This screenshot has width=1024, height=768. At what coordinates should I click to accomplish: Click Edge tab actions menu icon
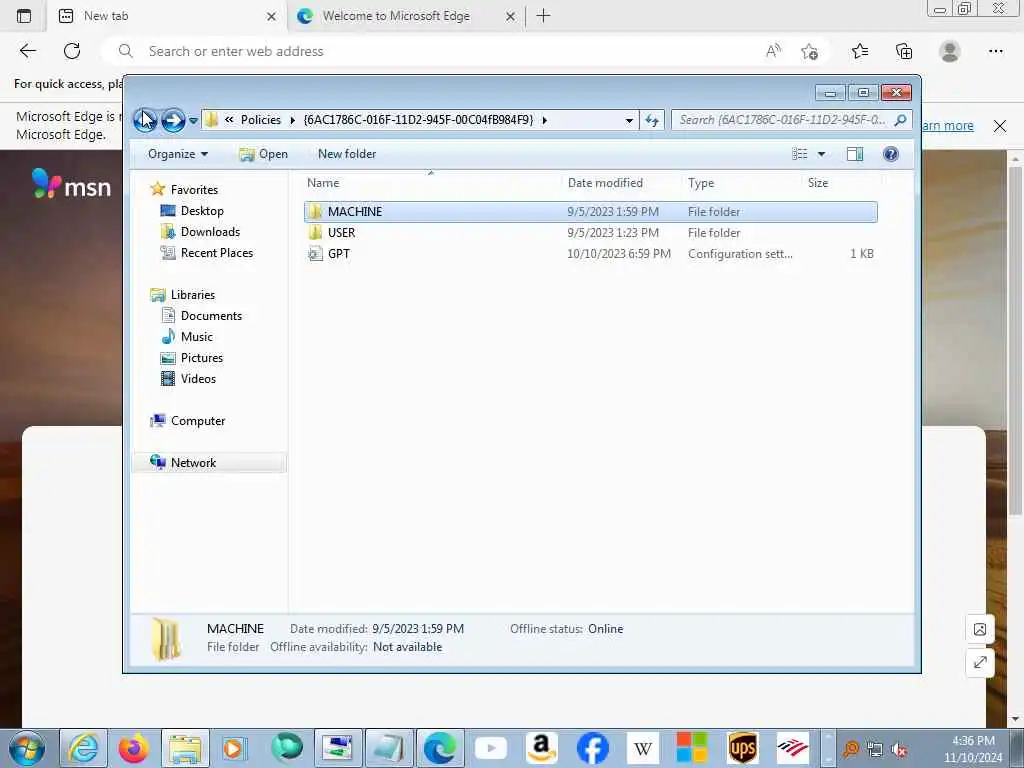tap(24, 16)
